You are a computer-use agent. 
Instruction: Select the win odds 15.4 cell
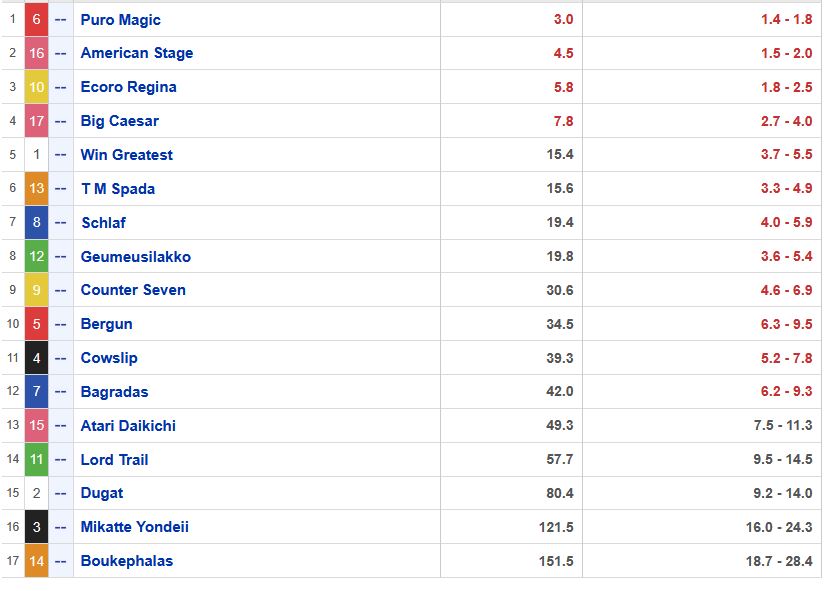pyautogui.click(x=511, y=155)
